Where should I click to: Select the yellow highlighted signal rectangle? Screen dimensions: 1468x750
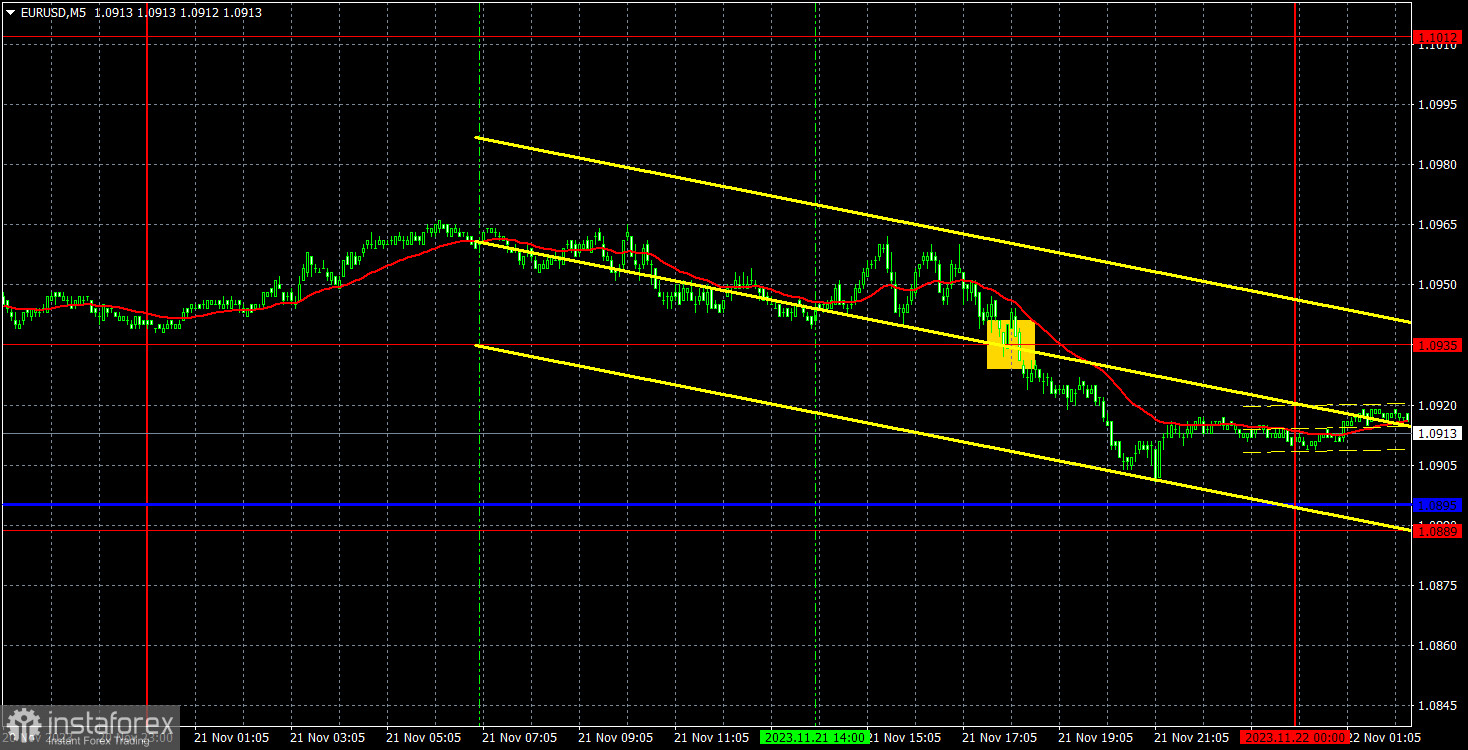pyautogui.click(x=1010, y=344)
